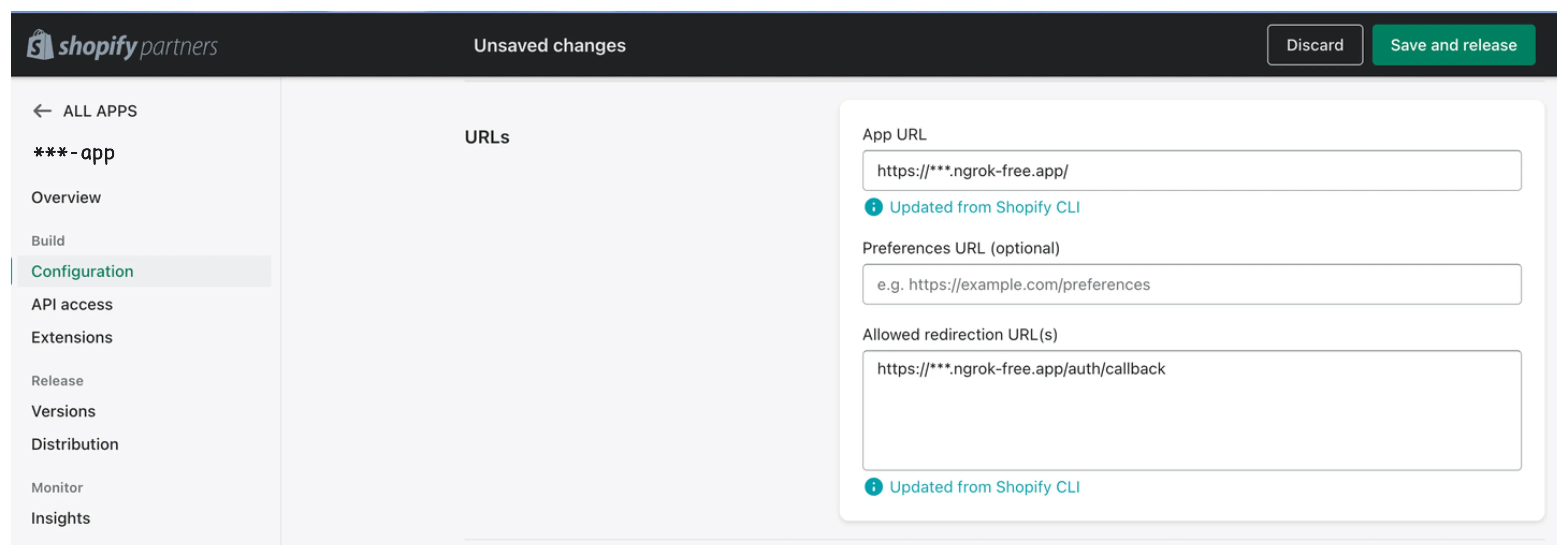Screen dimensions: 1568x556
Task: Return to ALL APPS list
Action: [99, 111]
